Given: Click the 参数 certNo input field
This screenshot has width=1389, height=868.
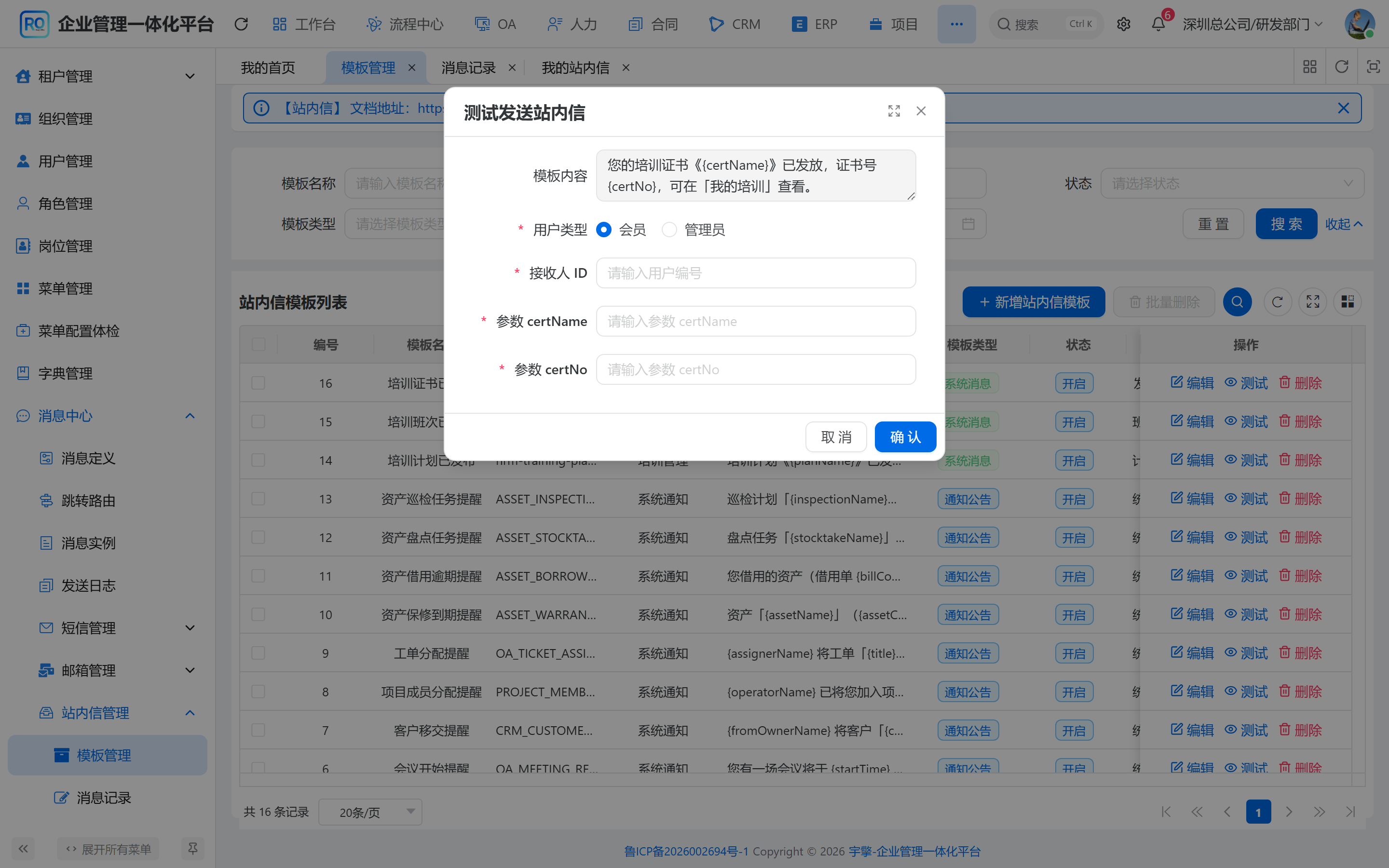Looking at the screenshot, I should [755, 369].
